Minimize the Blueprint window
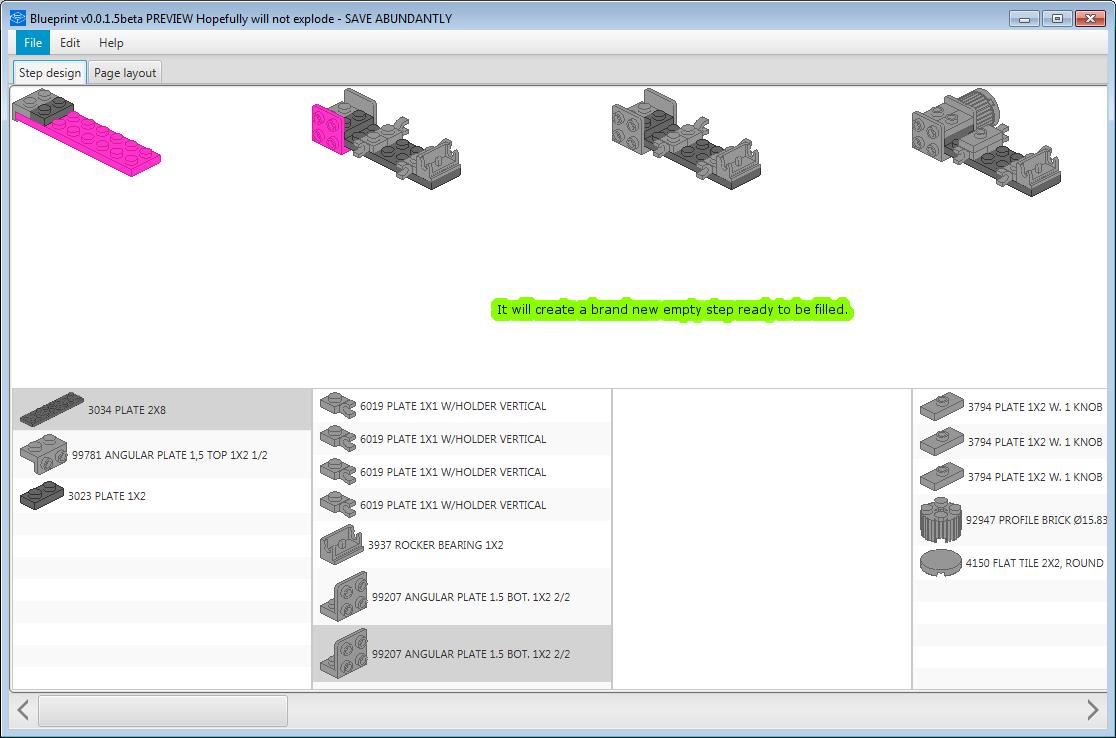 click(x=1024, y=19)
